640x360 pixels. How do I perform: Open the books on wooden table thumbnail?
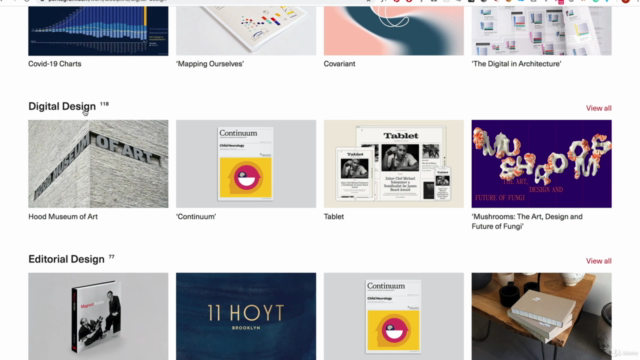(541, 316)
